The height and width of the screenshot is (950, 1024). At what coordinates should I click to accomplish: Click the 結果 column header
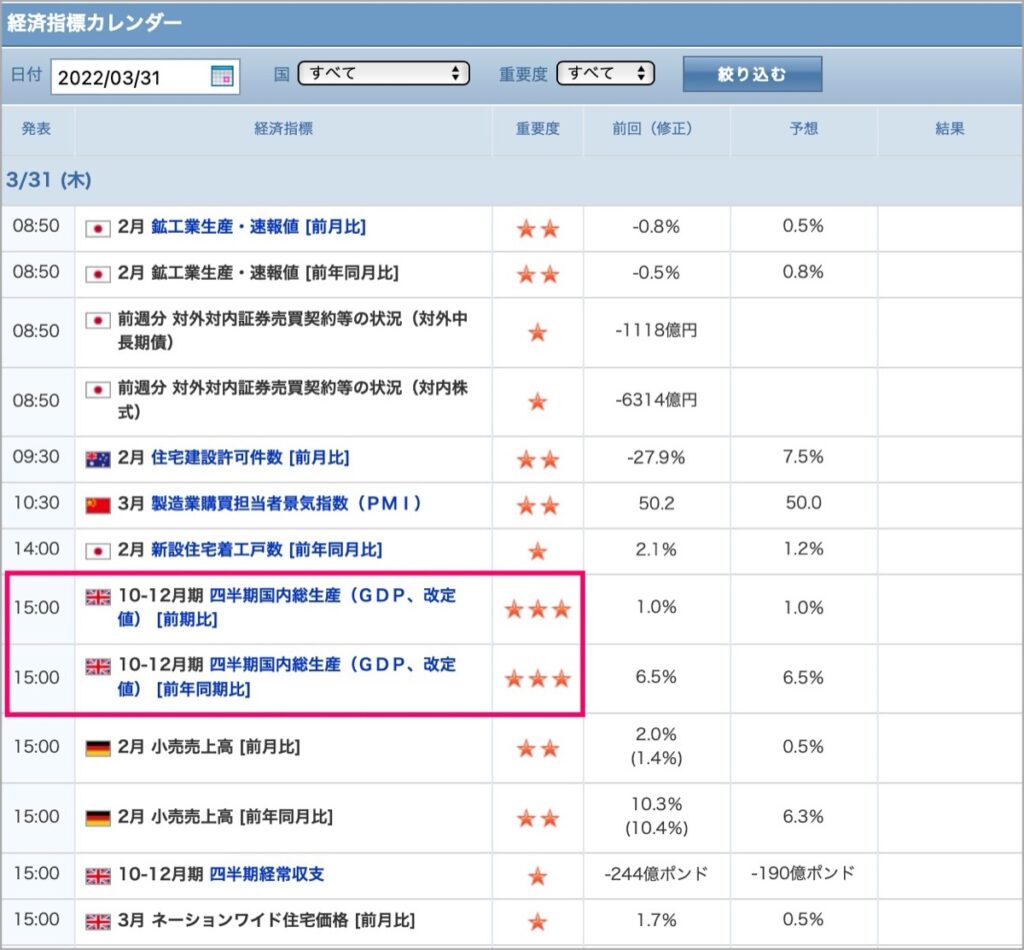point(950,129)
